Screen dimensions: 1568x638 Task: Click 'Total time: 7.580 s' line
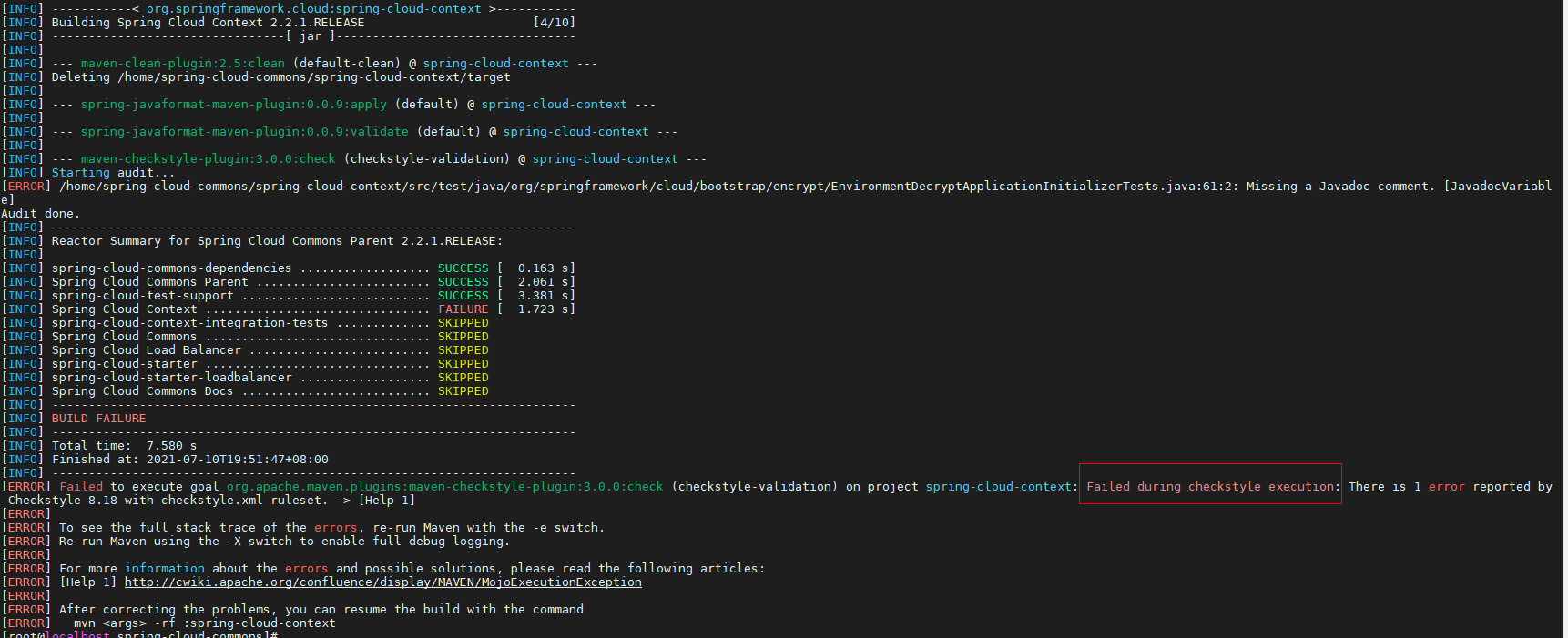pyautogui.click(x=124, y=446)
